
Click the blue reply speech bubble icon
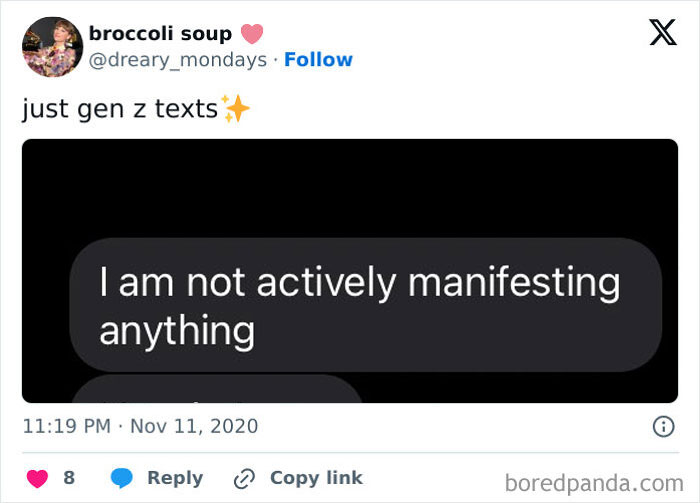pos(121,478)
